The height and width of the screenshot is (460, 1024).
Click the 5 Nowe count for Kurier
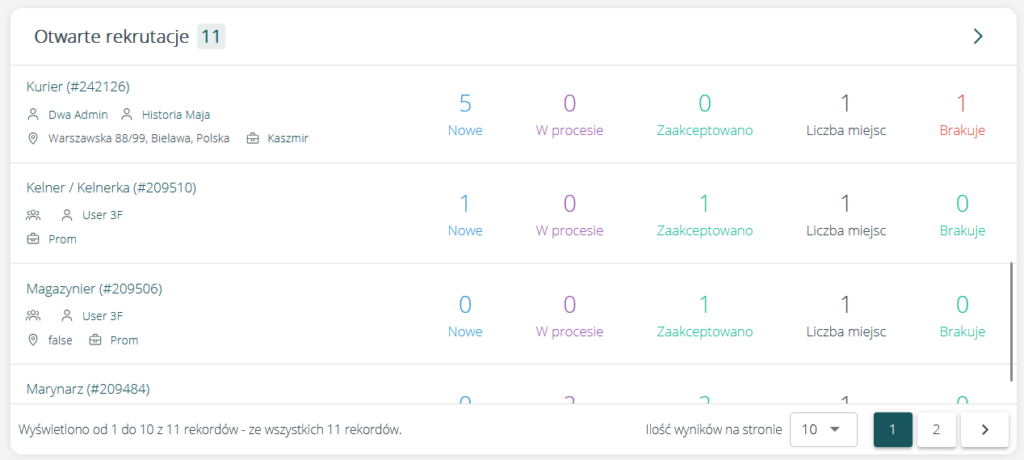465,103
